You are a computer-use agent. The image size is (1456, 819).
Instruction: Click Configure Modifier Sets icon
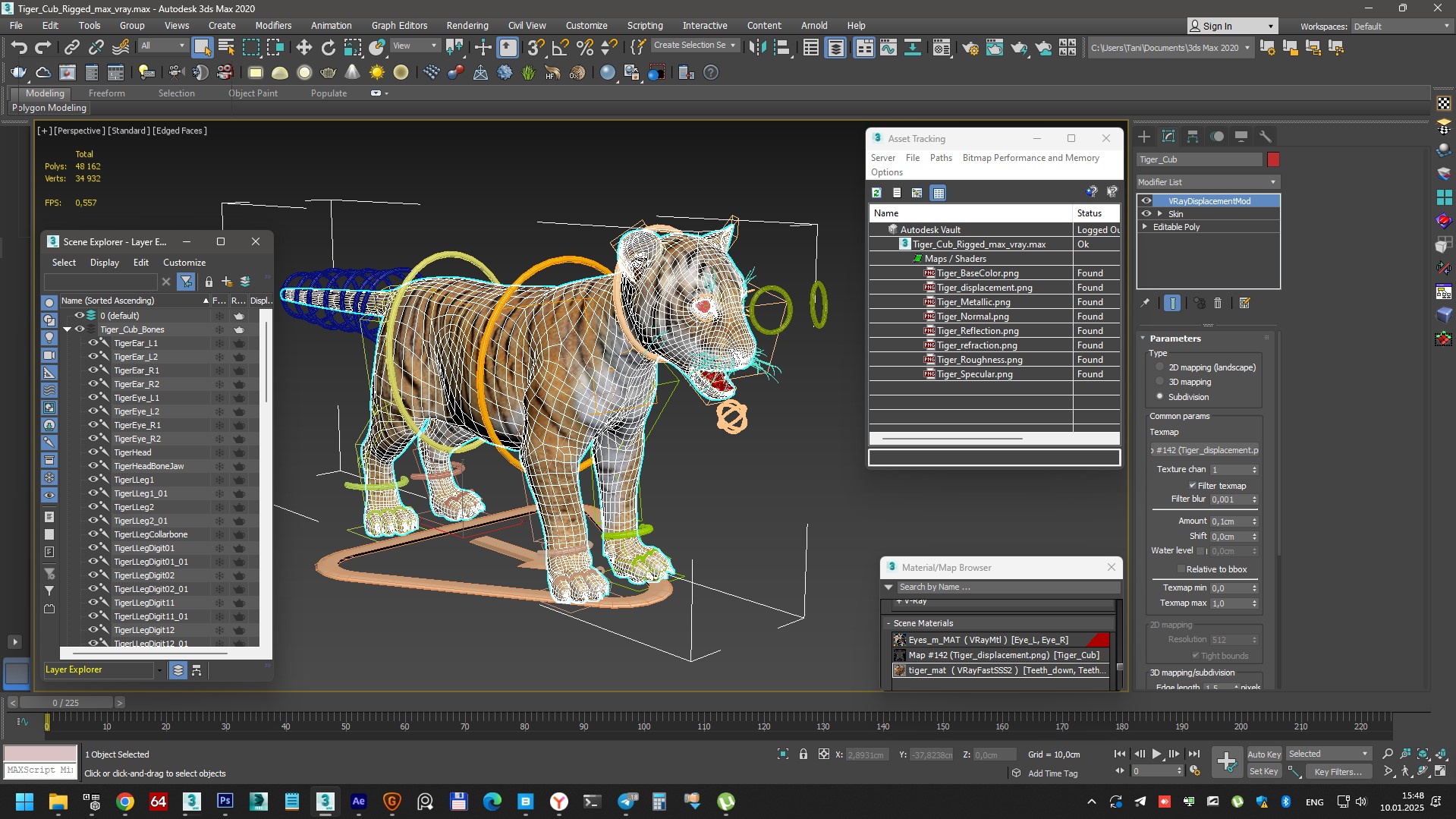coord(1244,303)
